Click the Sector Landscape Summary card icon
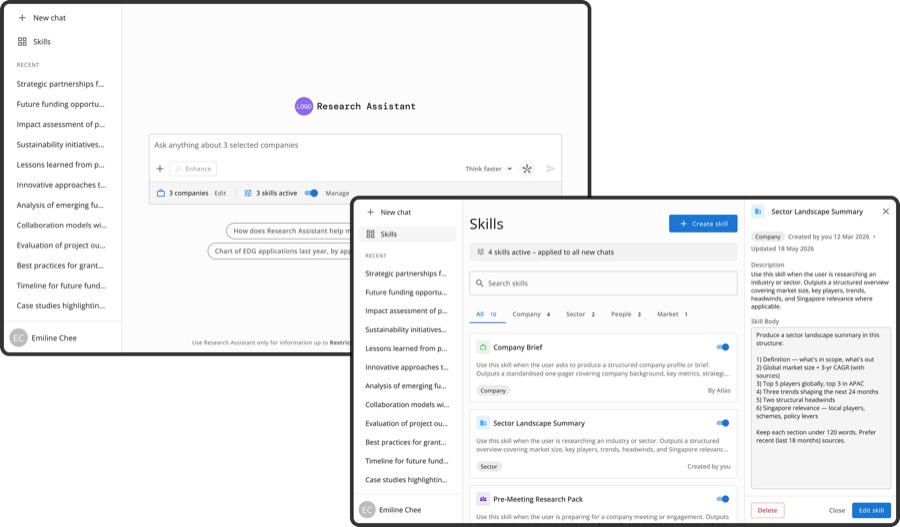 click(x=483, y=423)
